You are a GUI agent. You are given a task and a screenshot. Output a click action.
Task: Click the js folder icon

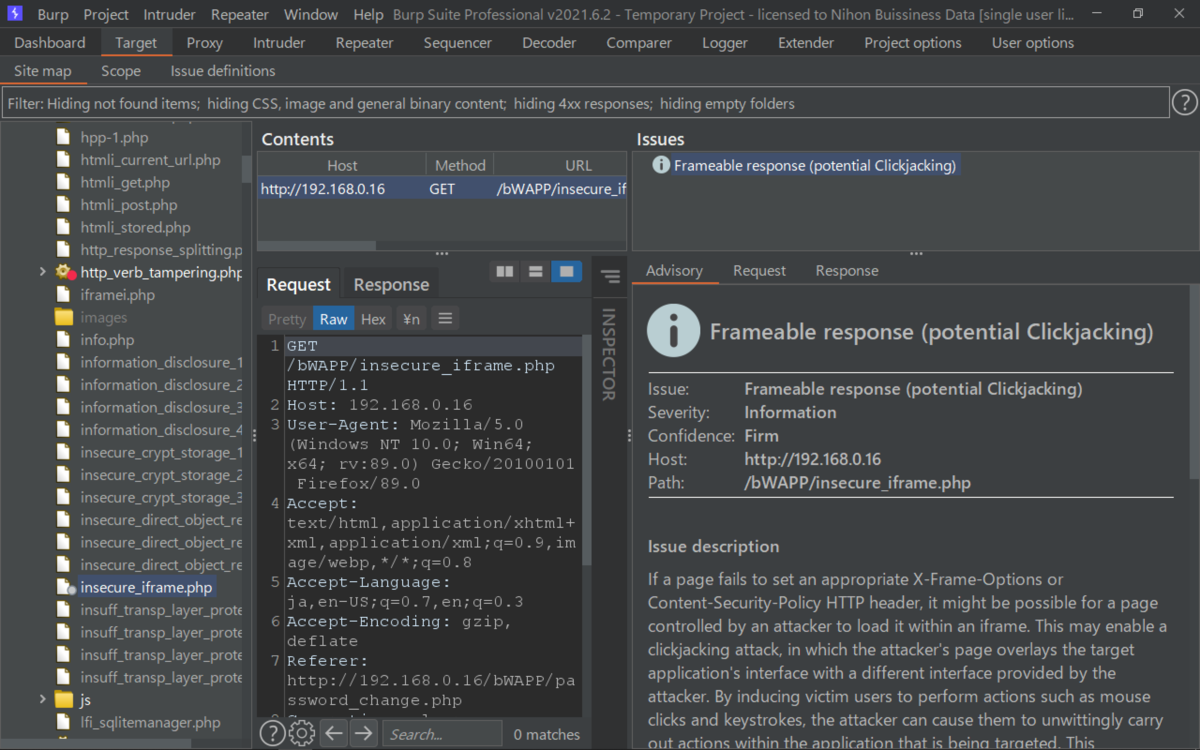(64, 699)
